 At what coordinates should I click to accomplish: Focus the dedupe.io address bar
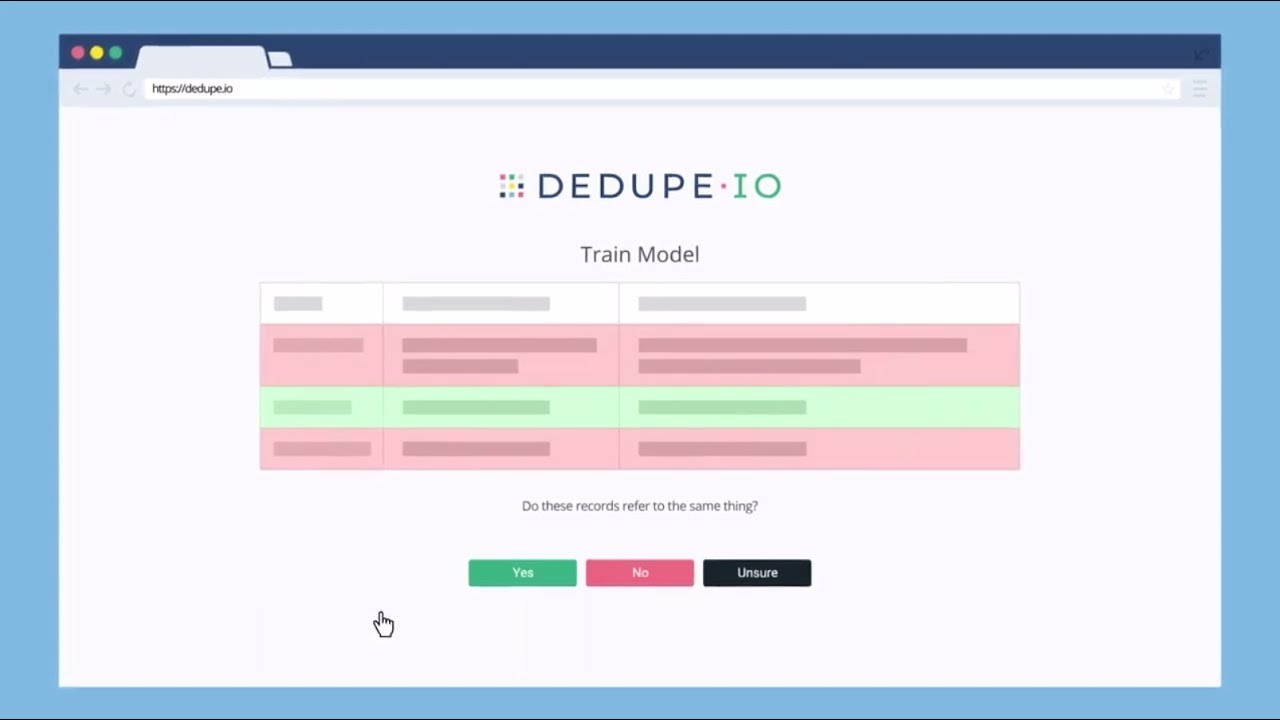(x=661, y=89)
